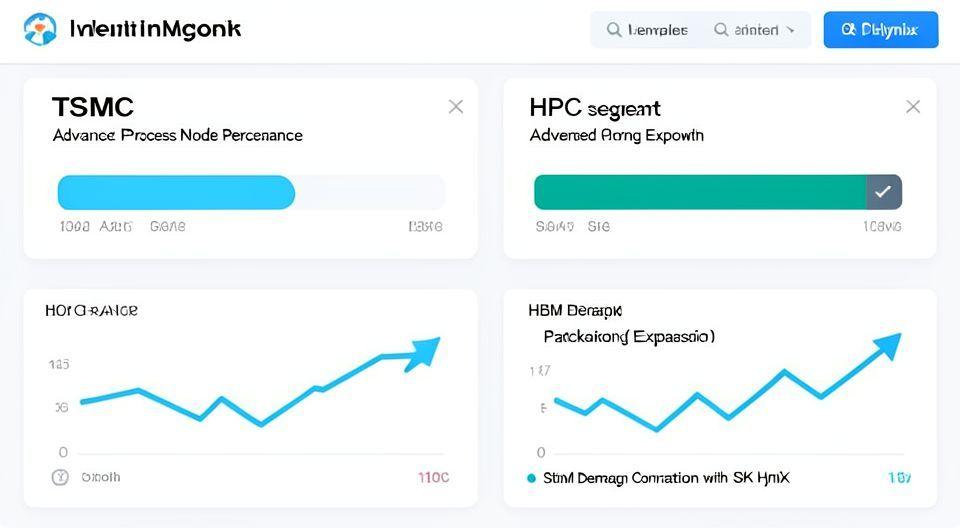Open the SK Hynix demand correlation link
The width and height of the screenshot is (960, 528).
pos(666,478)
